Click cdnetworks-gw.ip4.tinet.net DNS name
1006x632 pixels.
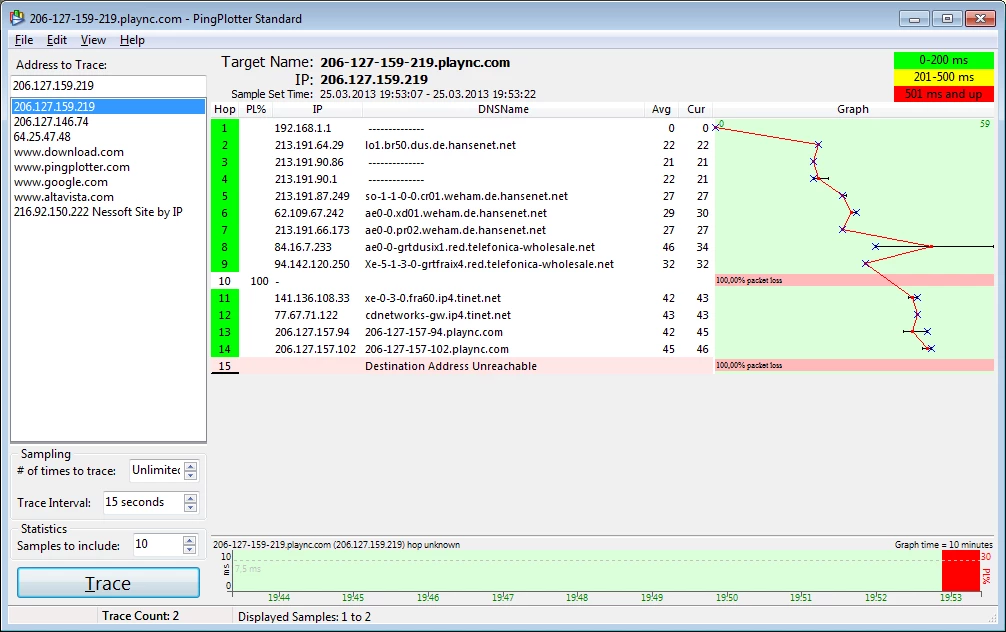click(438, 315)
